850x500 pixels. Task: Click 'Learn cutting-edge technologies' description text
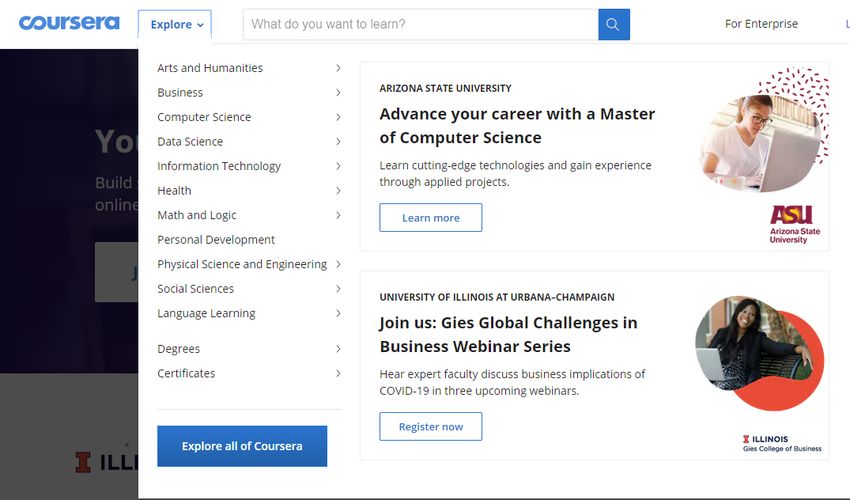tap(516, 174)
